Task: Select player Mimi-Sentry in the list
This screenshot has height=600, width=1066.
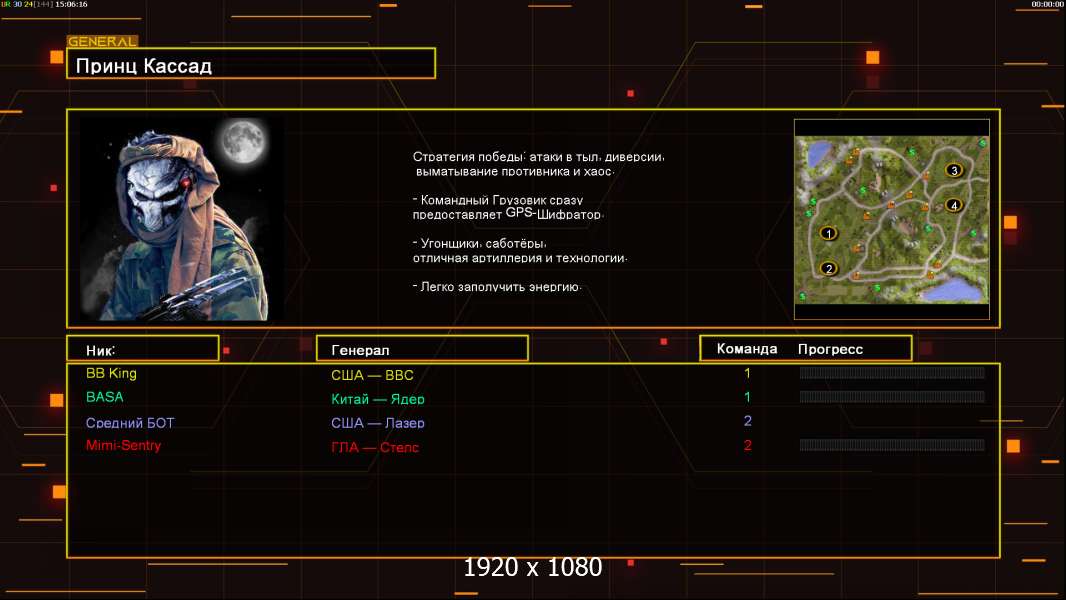Action: point(123,446)
